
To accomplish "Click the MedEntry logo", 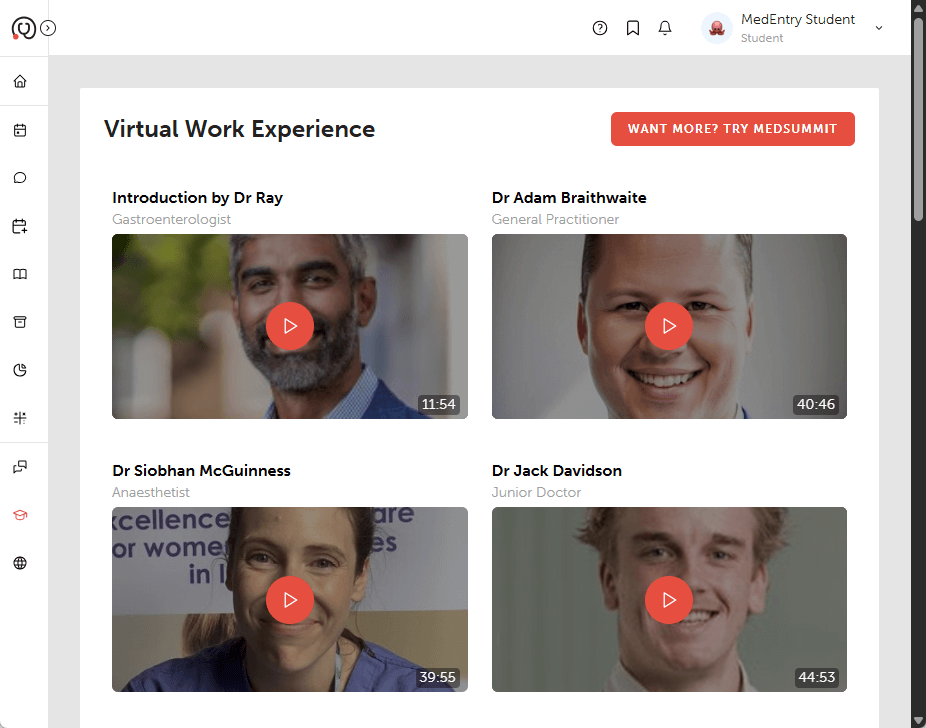I will click(24, 28).
